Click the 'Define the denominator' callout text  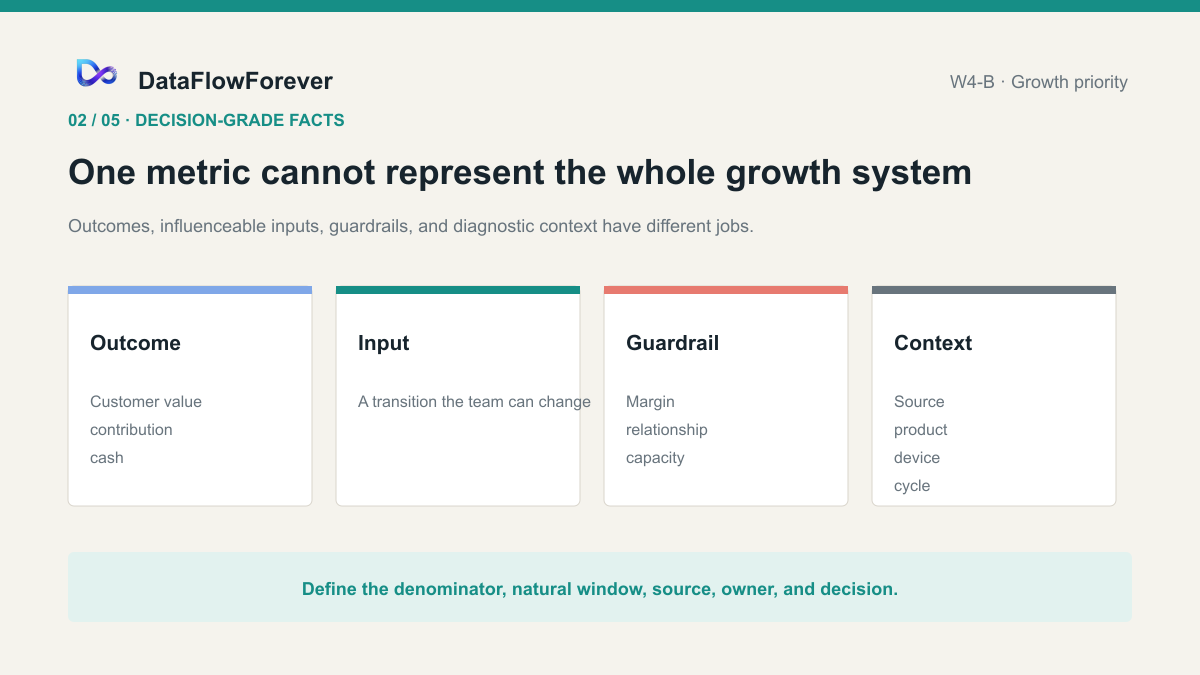600,589
